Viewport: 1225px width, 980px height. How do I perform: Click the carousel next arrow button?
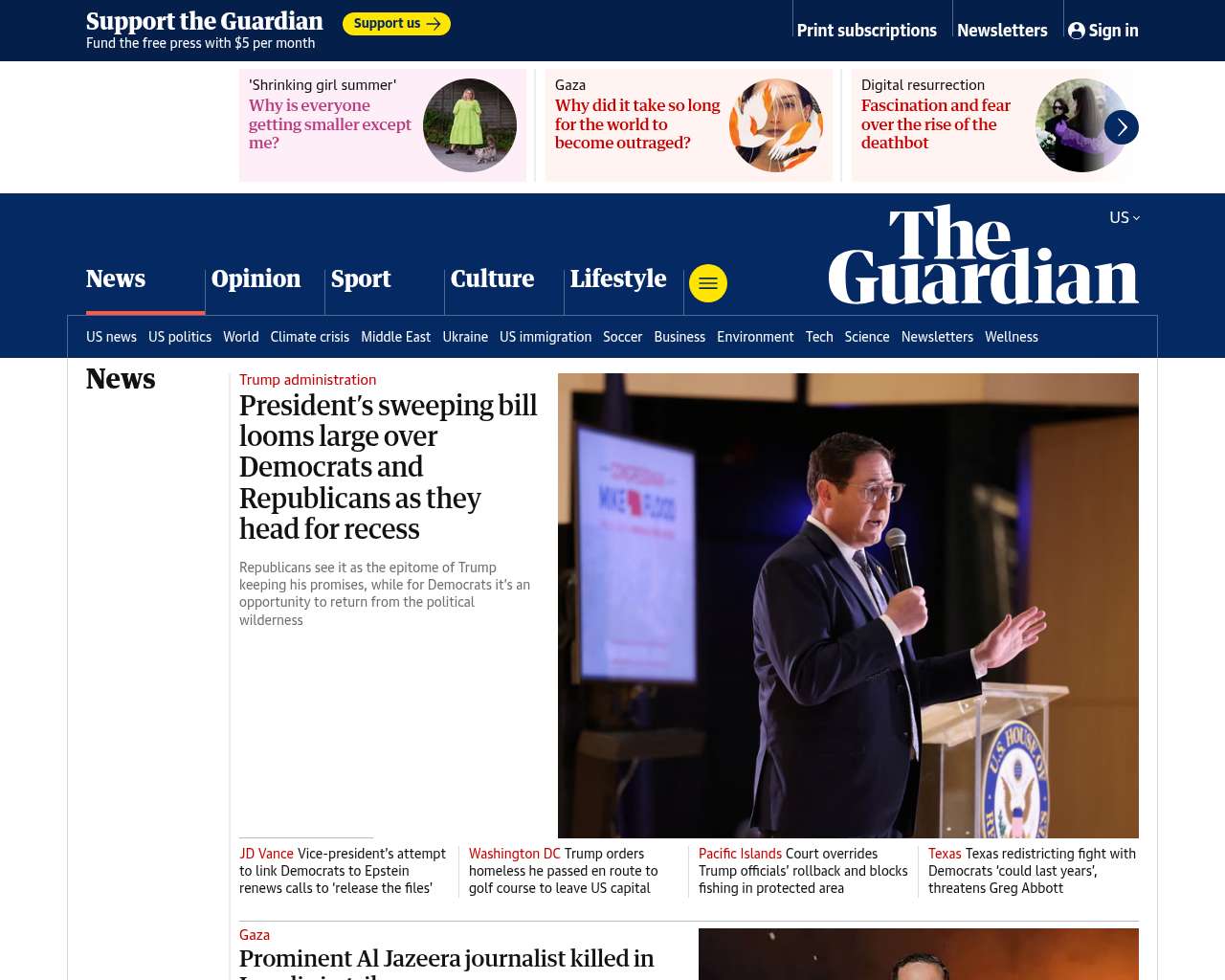[x=1122, y=127]
